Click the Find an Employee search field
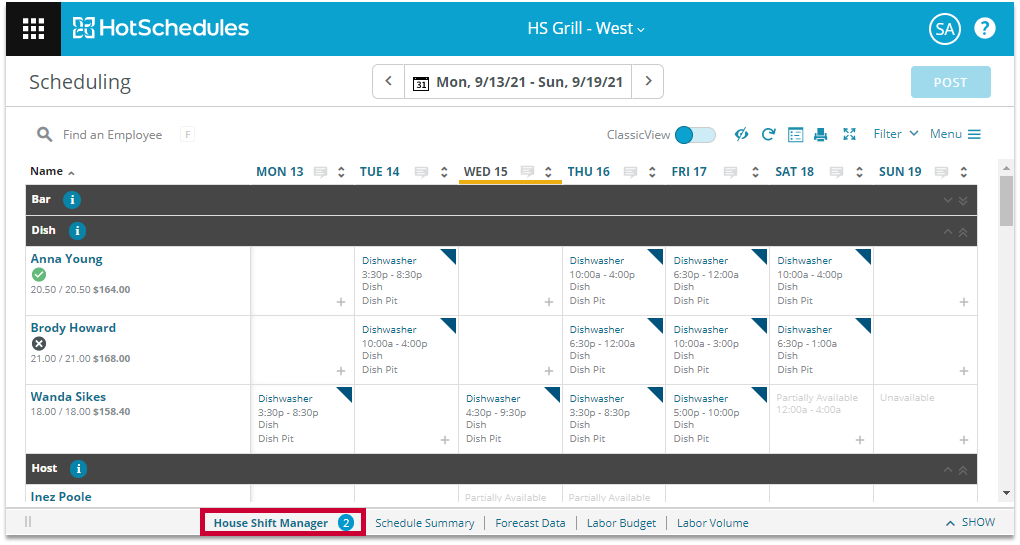Screen dimensions: 1020x545 point(112,135)
